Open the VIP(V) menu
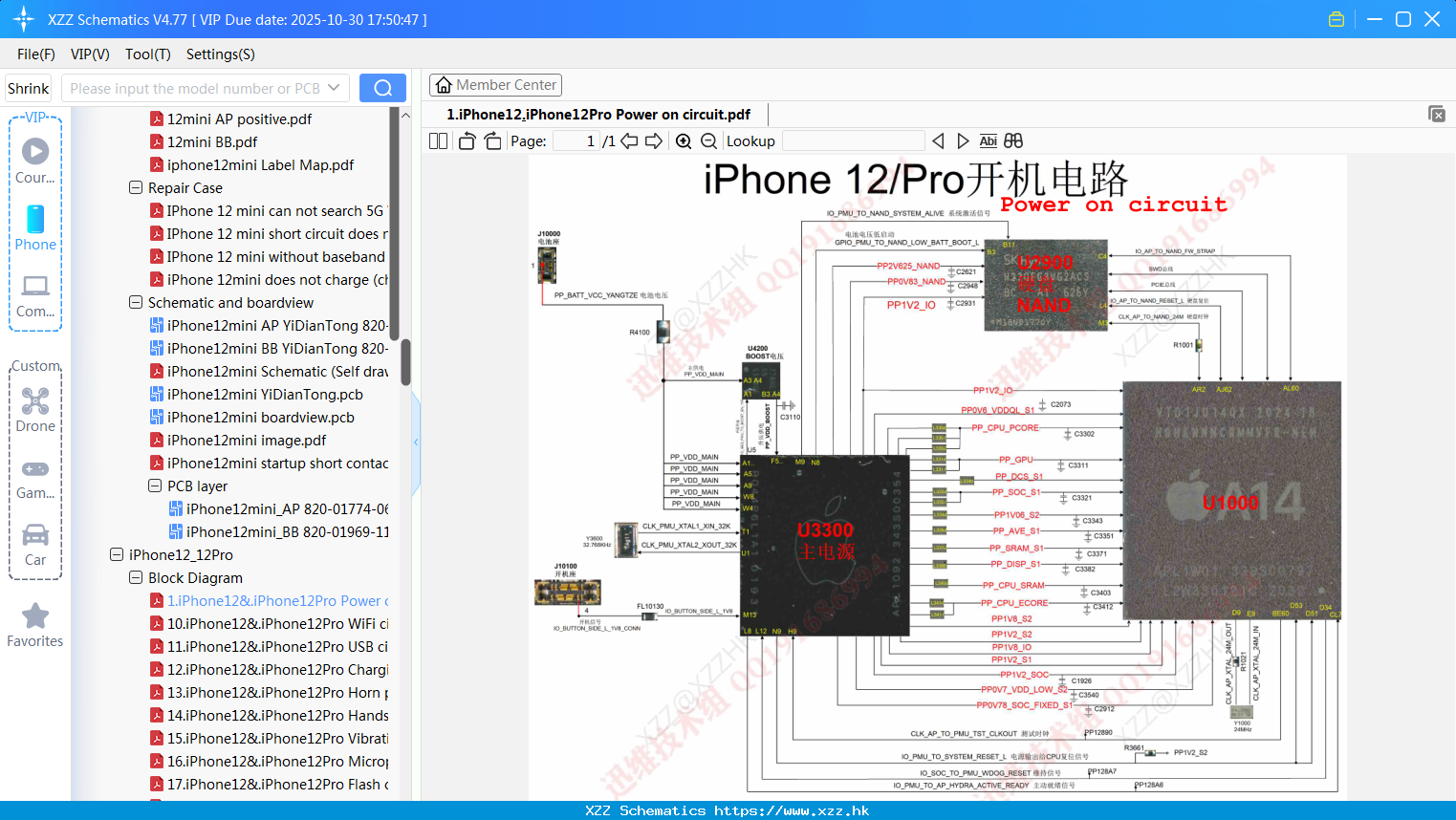 [x=90, y=54]
